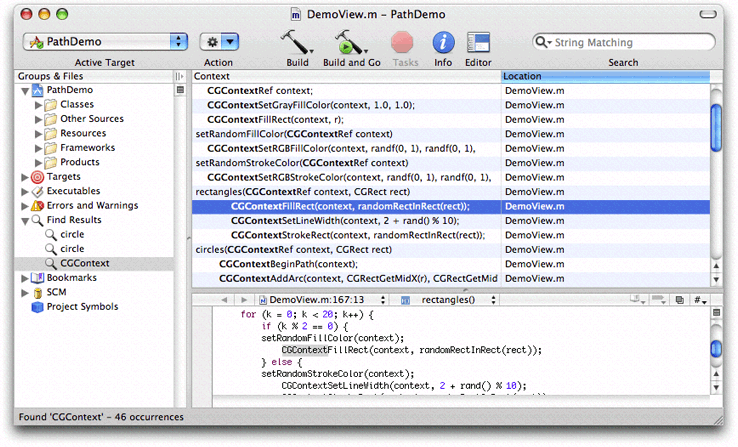738x447 pixels.
Task: Select the Errors and Warnings group
Action: [x=91, y=205]
